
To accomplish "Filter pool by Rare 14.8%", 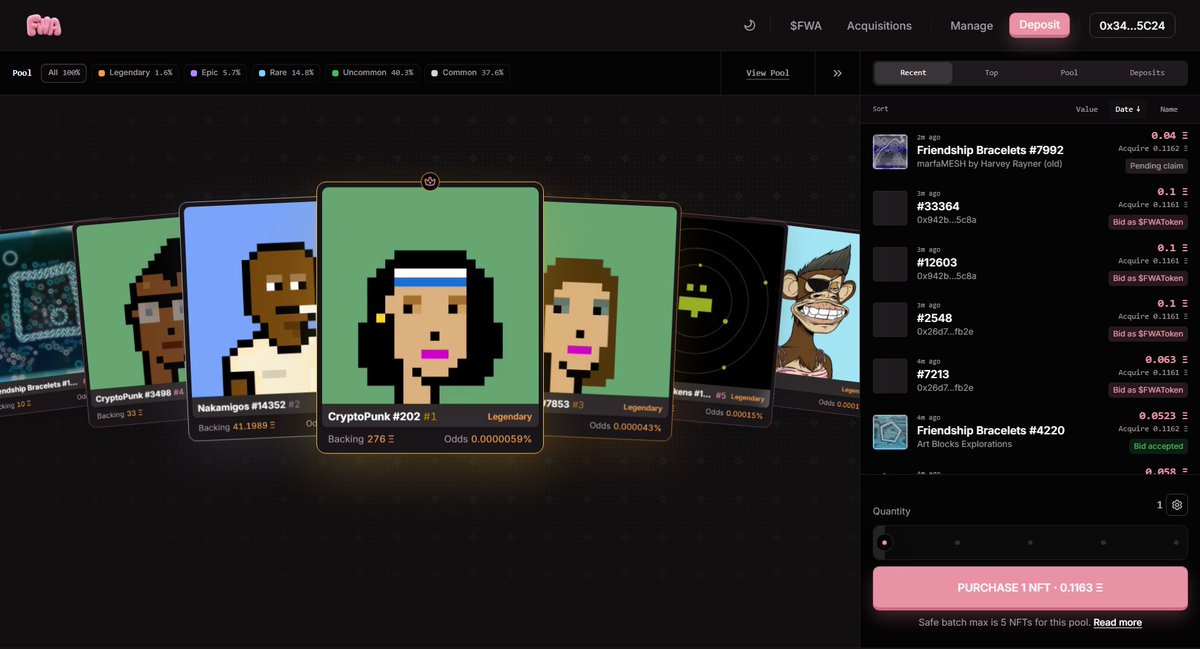I will coord(286,73).
